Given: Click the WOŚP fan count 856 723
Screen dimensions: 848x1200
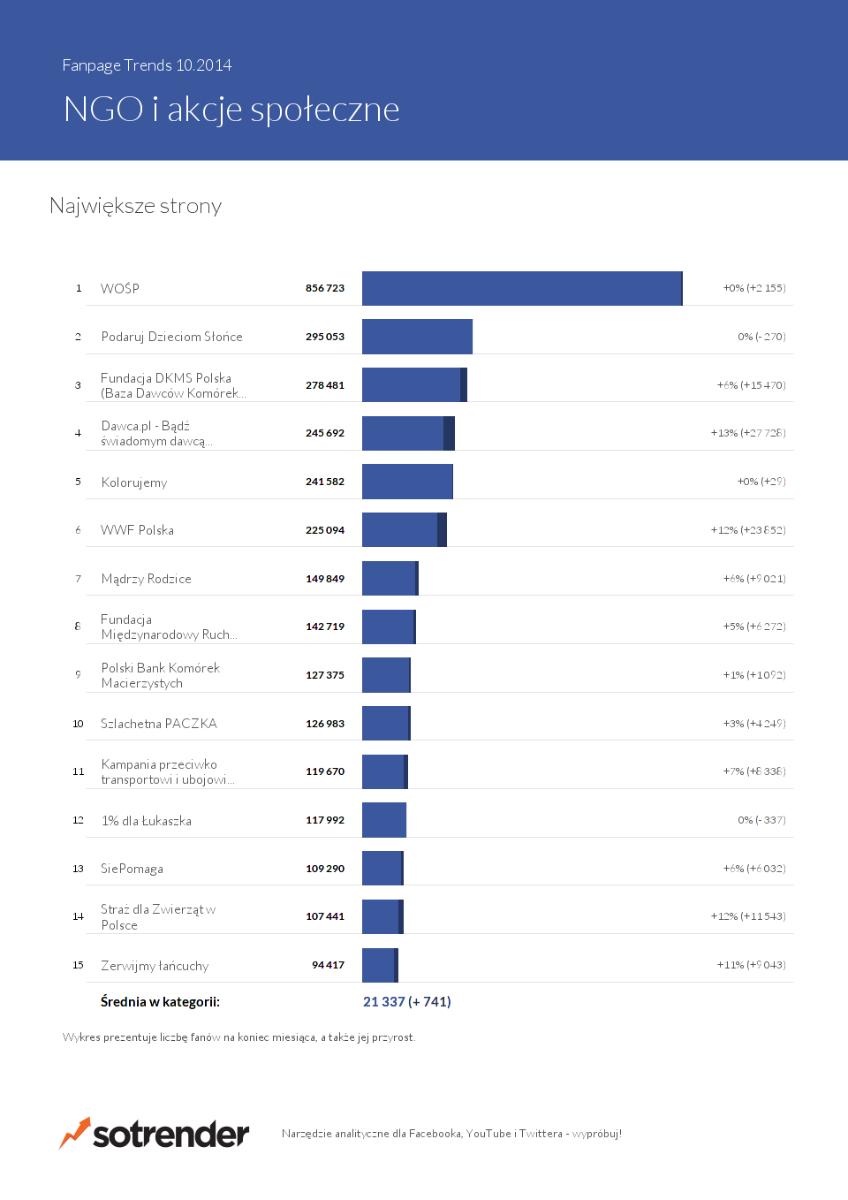Looking at the screenshot, I should click(x=325, y=288).
